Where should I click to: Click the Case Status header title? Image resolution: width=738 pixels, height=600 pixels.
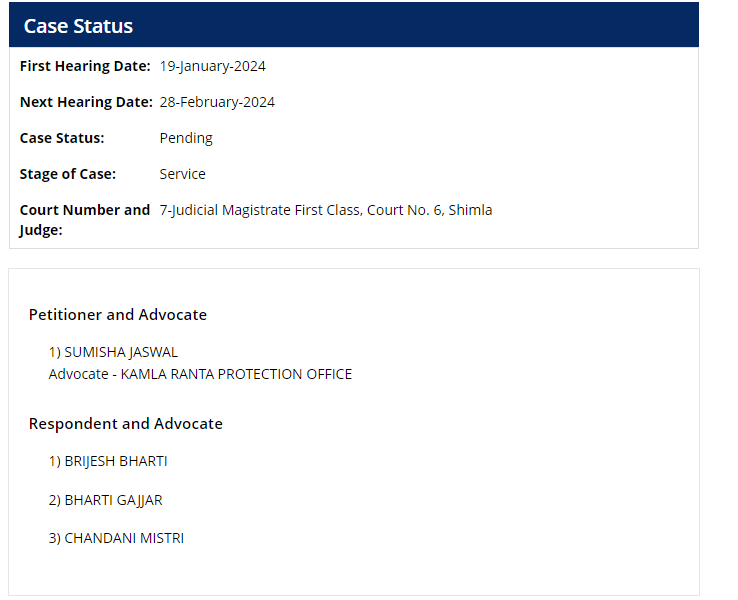click(x=78, y=26)
